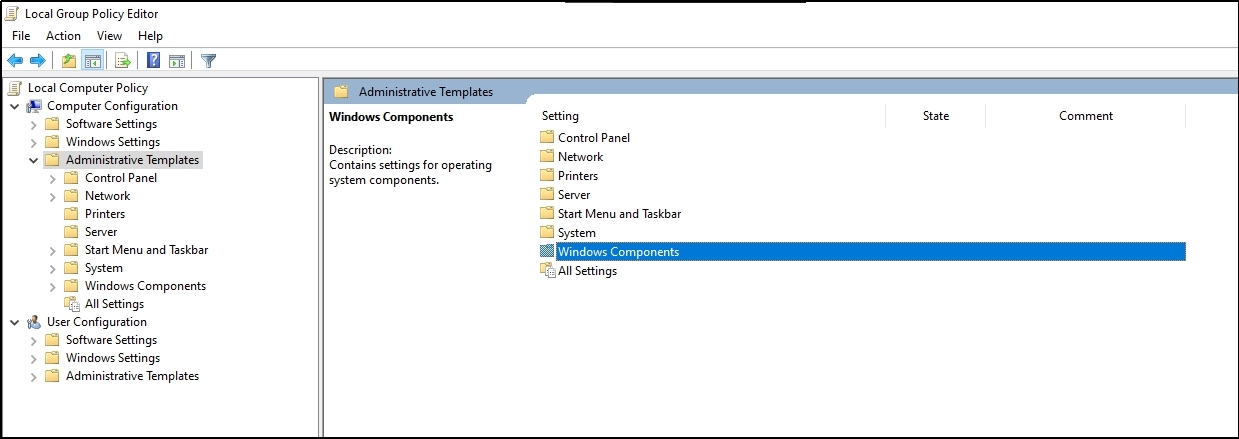Click the Back arrow toolbar icon

click(x=15, y=61)
